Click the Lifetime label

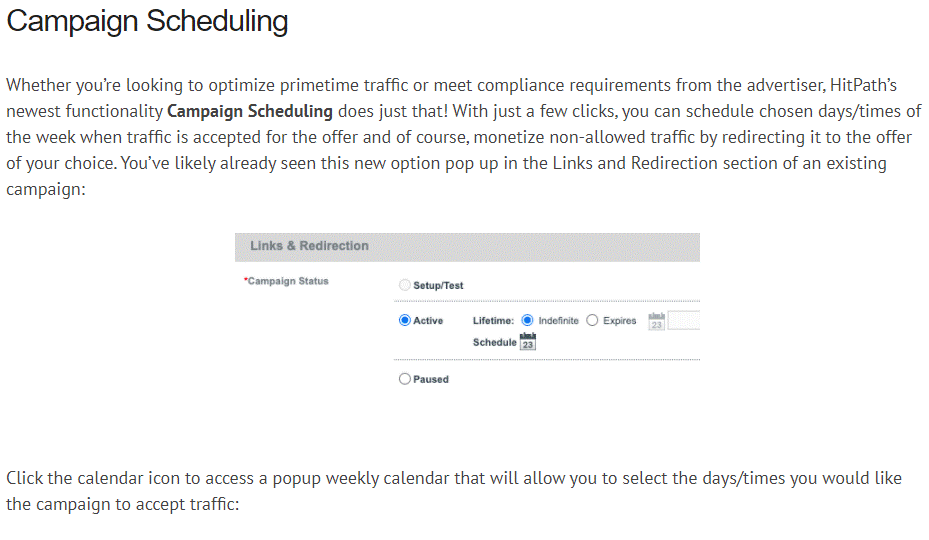pos(493,321)
